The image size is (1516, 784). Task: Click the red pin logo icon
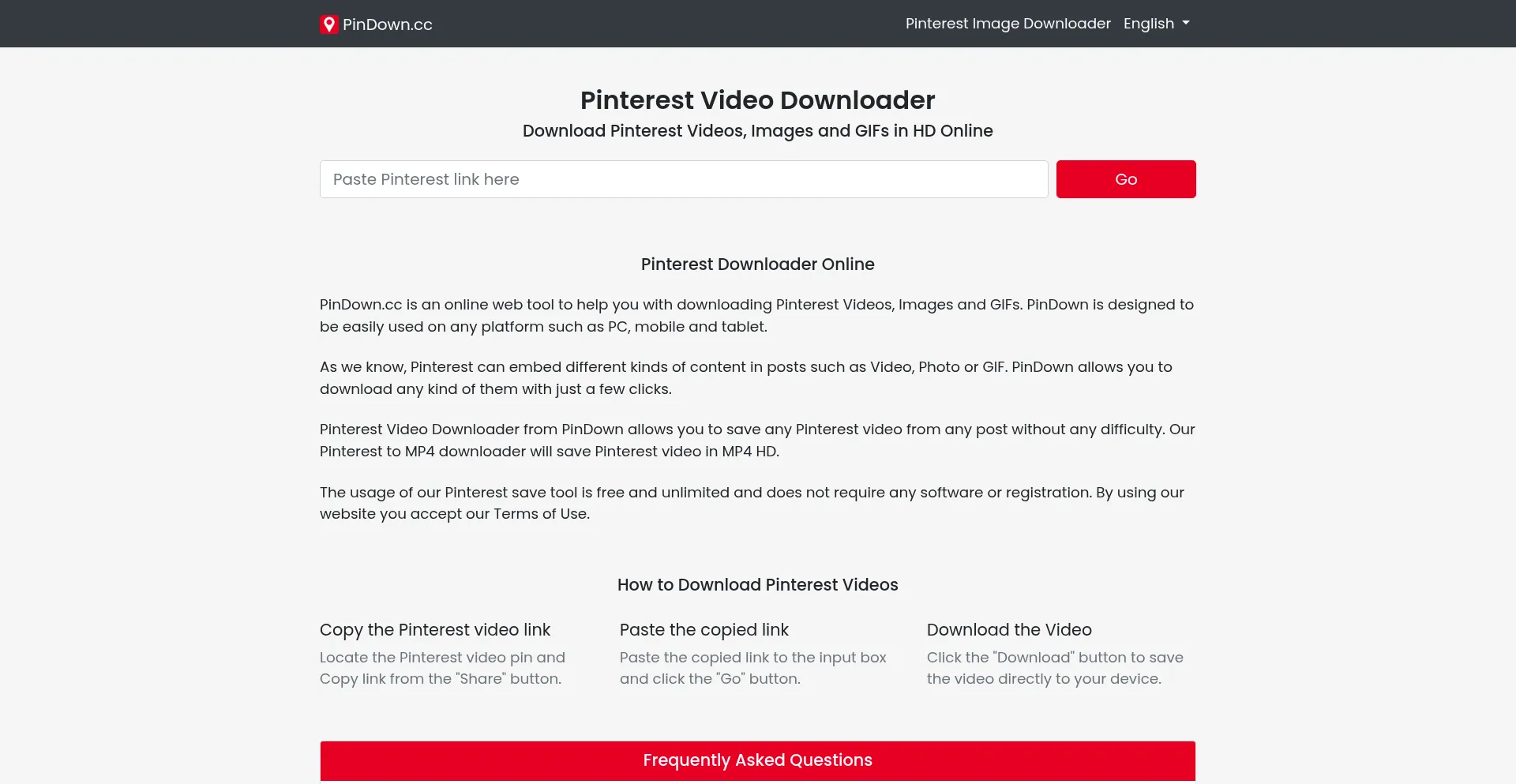(x=328, y=24)
